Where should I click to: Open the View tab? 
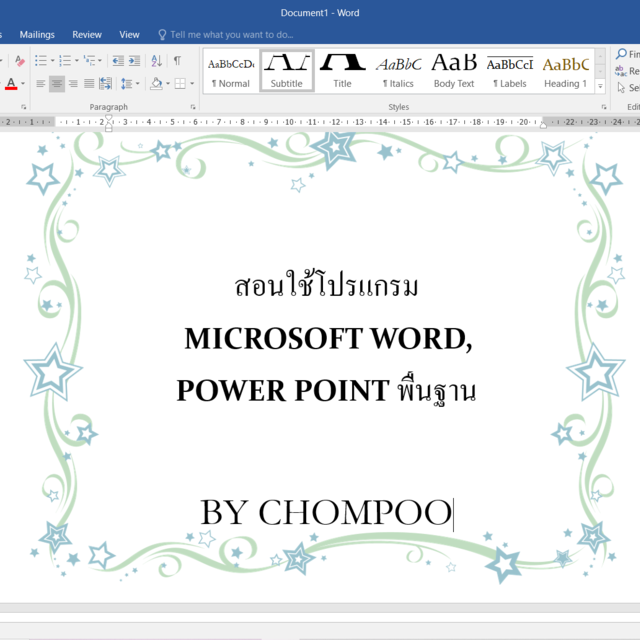click(x=129, y=35)
